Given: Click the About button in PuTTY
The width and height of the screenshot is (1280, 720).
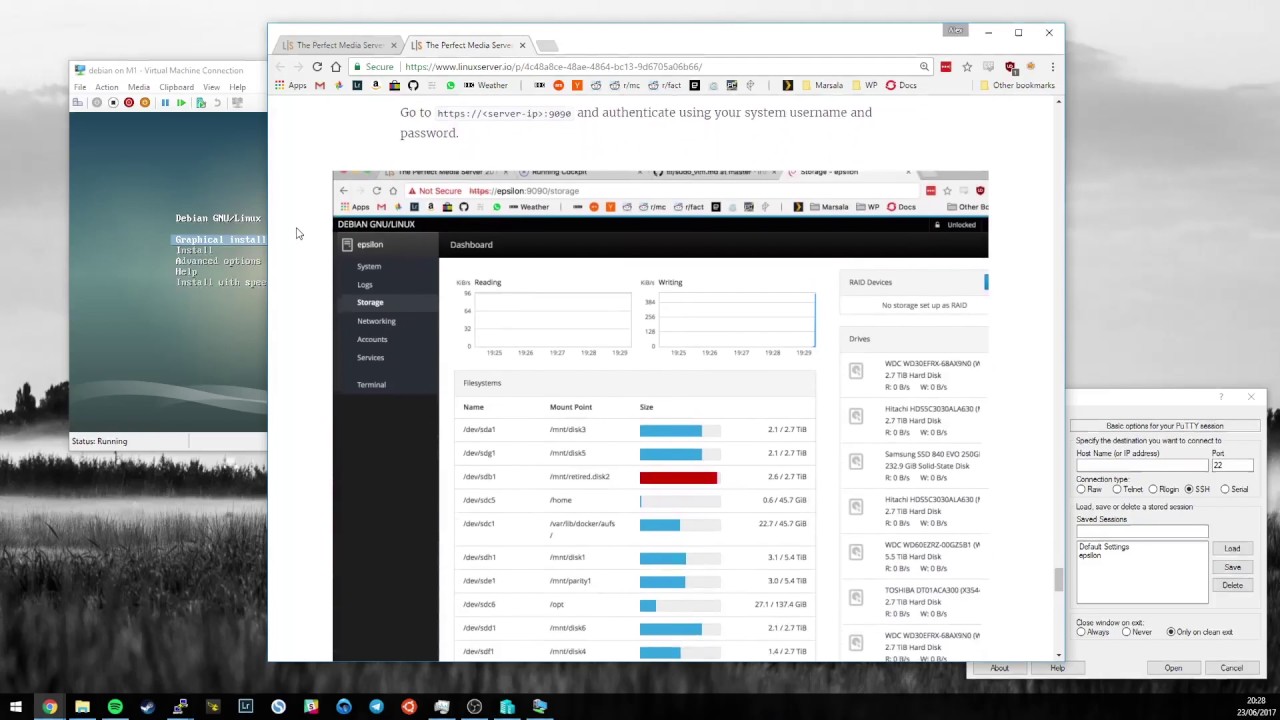Looking at the screenshot, I should 999,668.
